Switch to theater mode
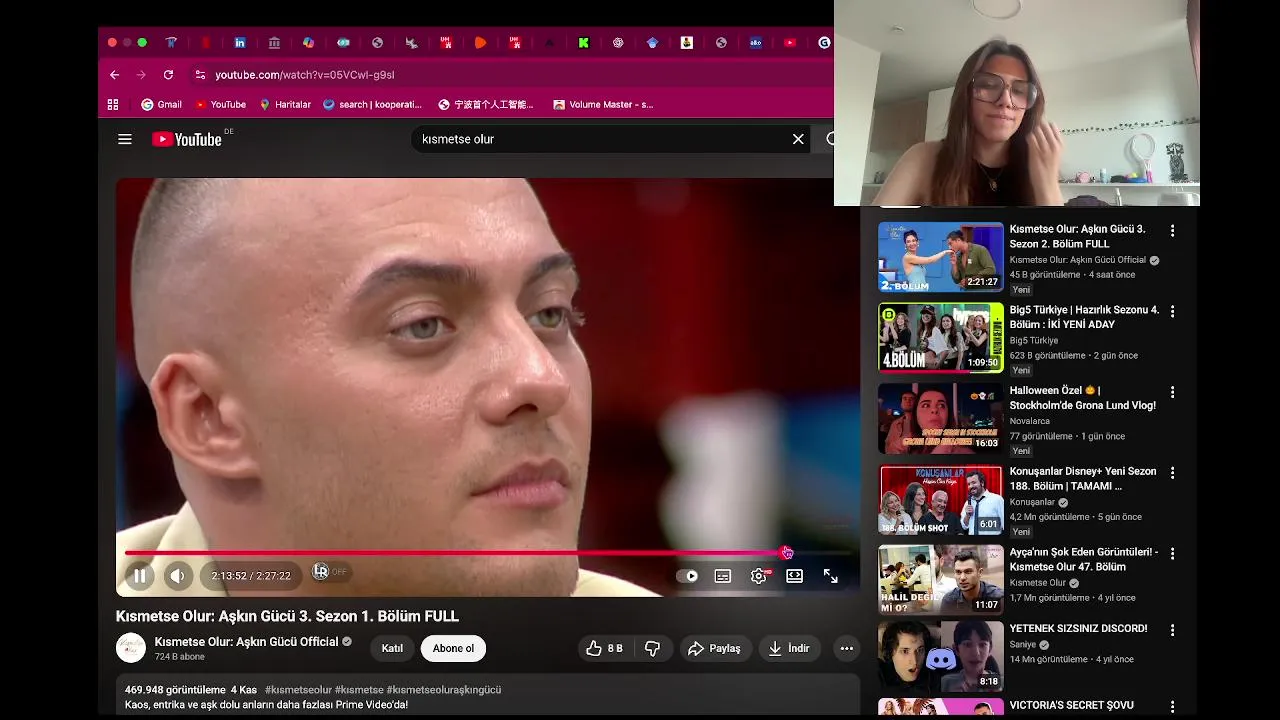The image size is (1280, 720). click(794, 576)
